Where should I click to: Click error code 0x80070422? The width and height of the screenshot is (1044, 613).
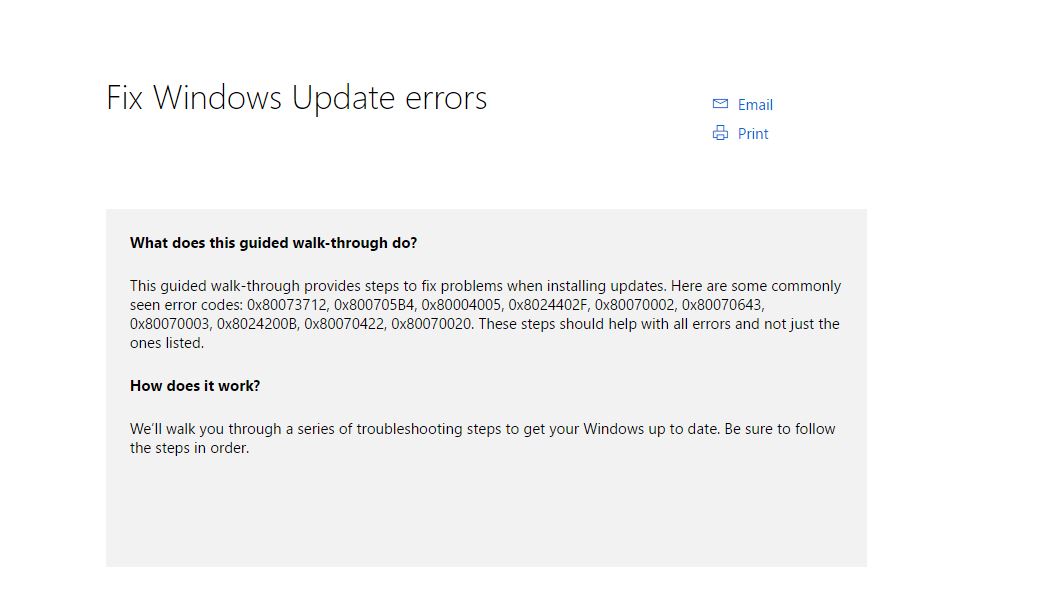click(344, 324)
